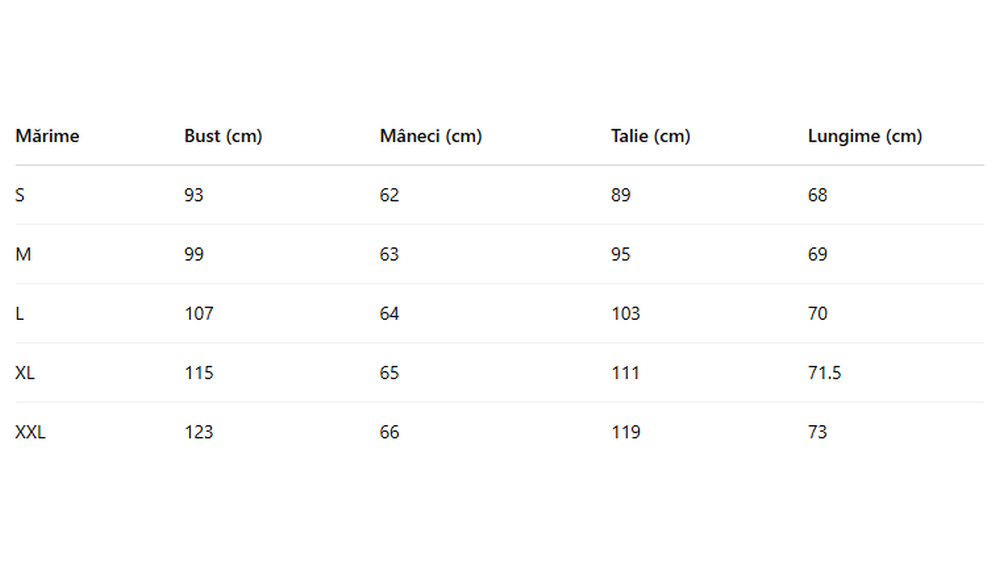Select the L size cell
Image resolution: width=1000 pixels, height=587 pixels.
(x=20, y=314)
